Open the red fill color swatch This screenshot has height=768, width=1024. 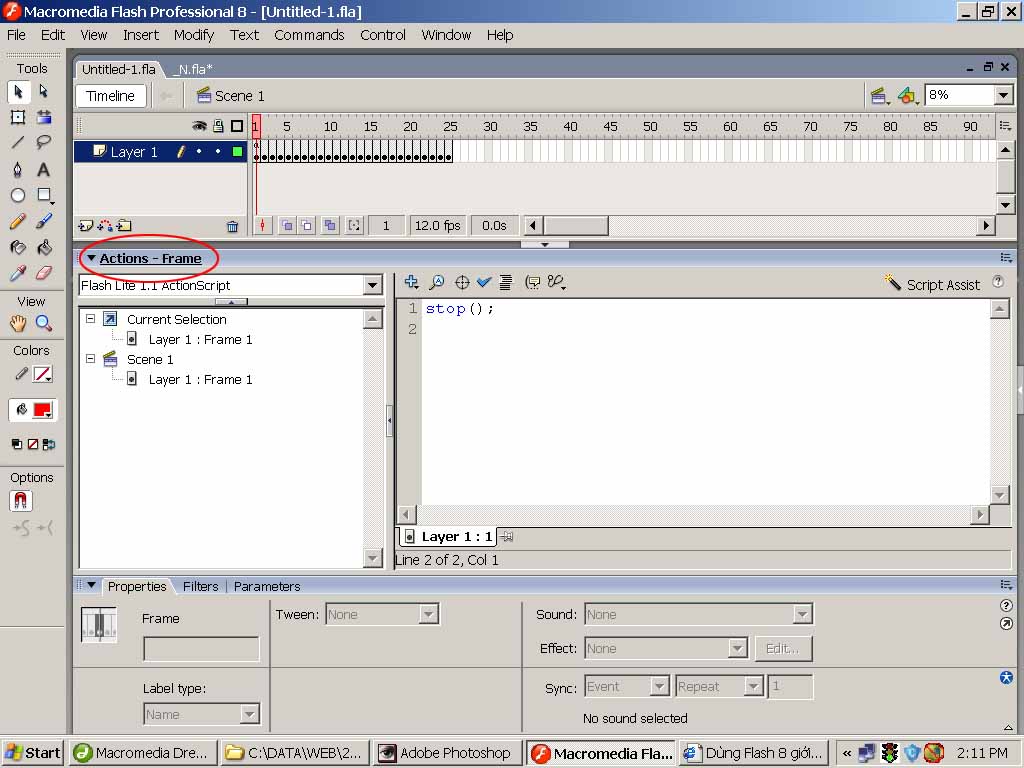(42, 410)
